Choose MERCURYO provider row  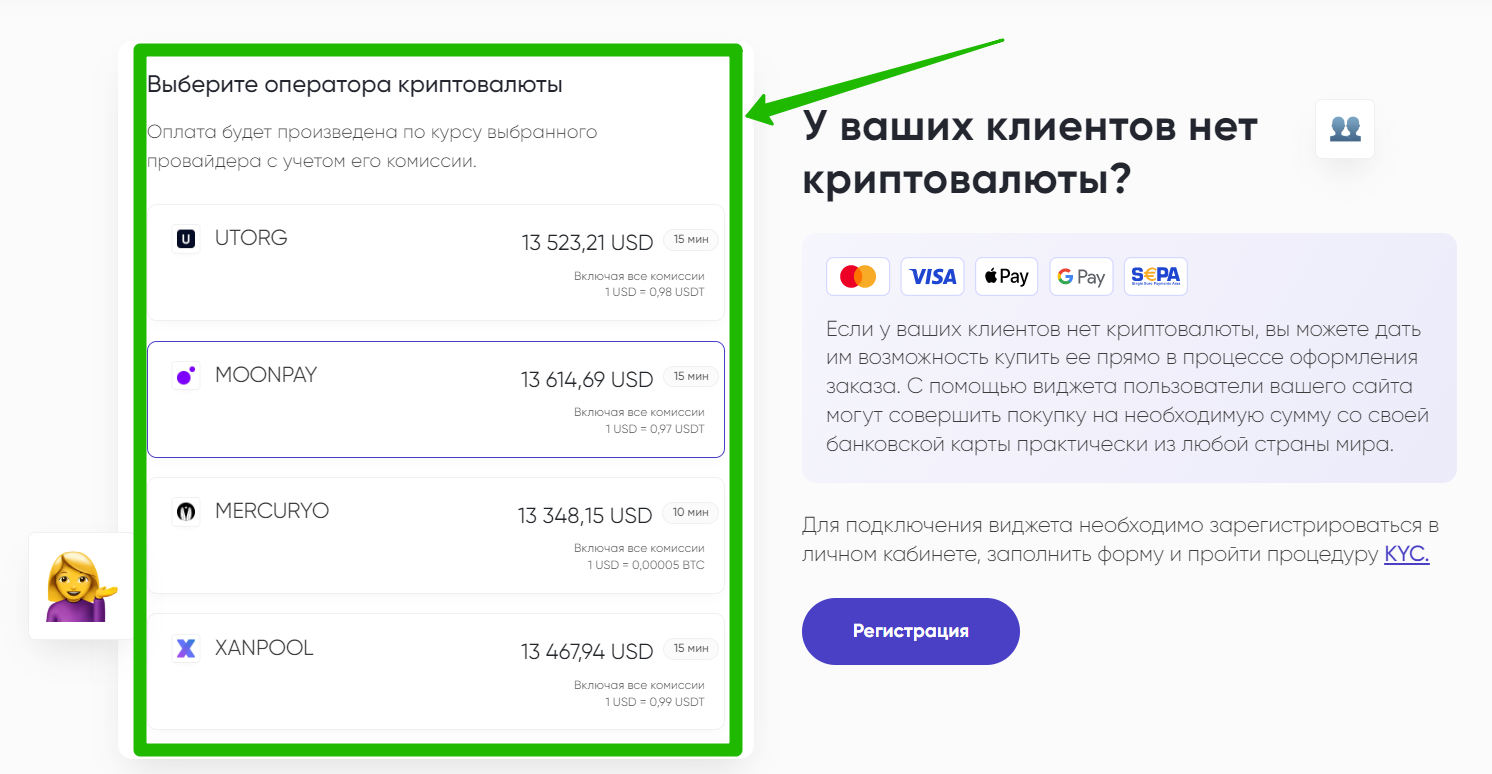(x=435, y=536)
